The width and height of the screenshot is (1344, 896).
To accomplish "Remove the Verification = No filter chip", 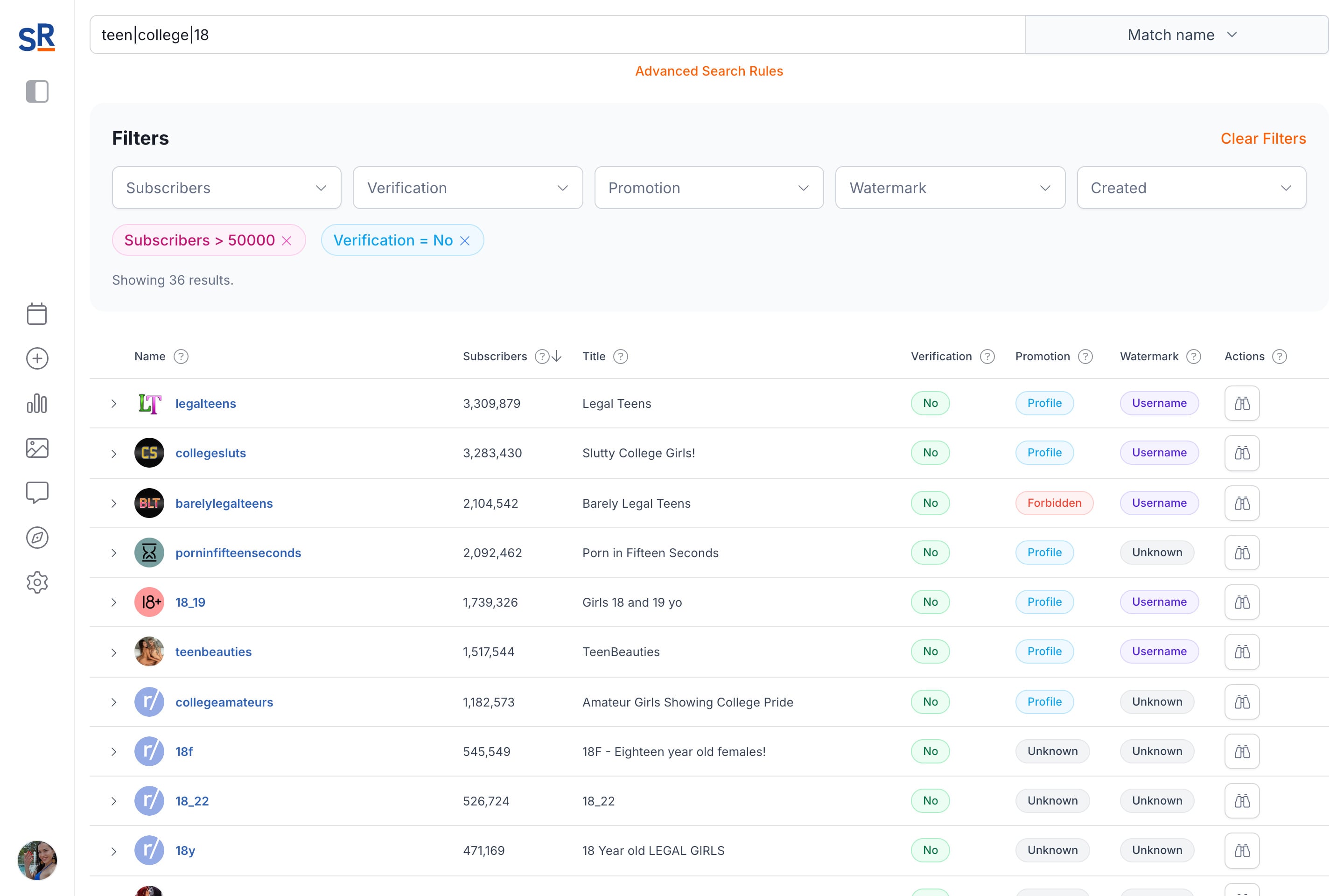I will (465, 241).
